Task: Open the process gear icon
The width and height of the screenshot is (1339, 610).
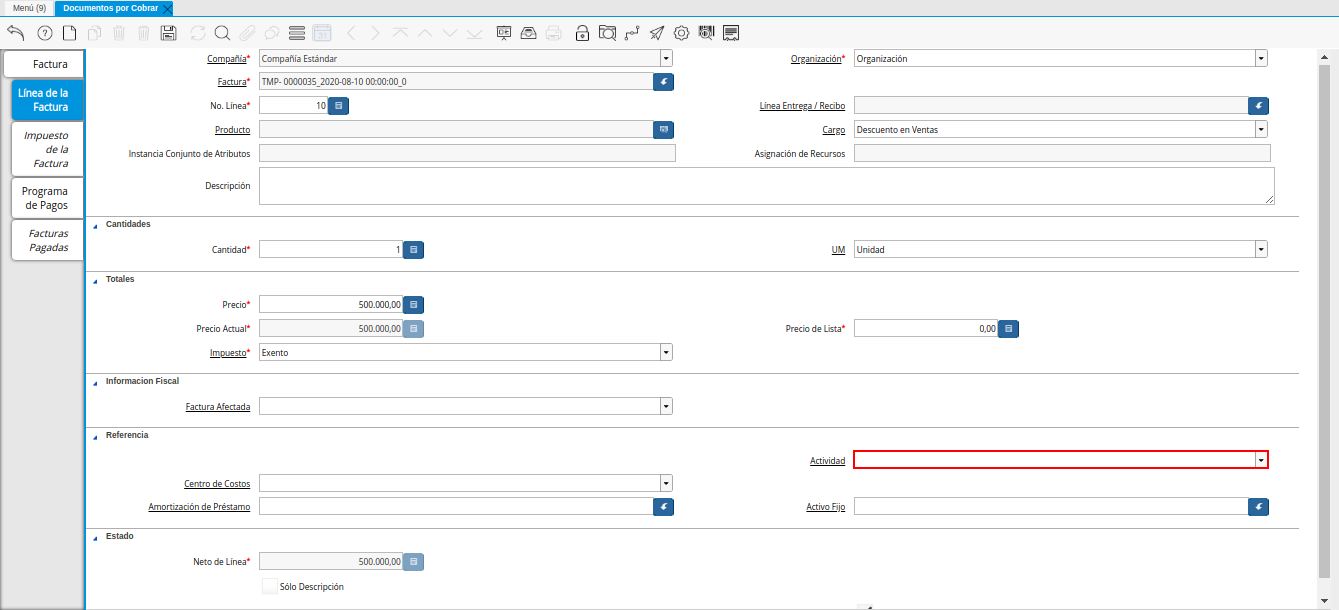Action: 681,32
